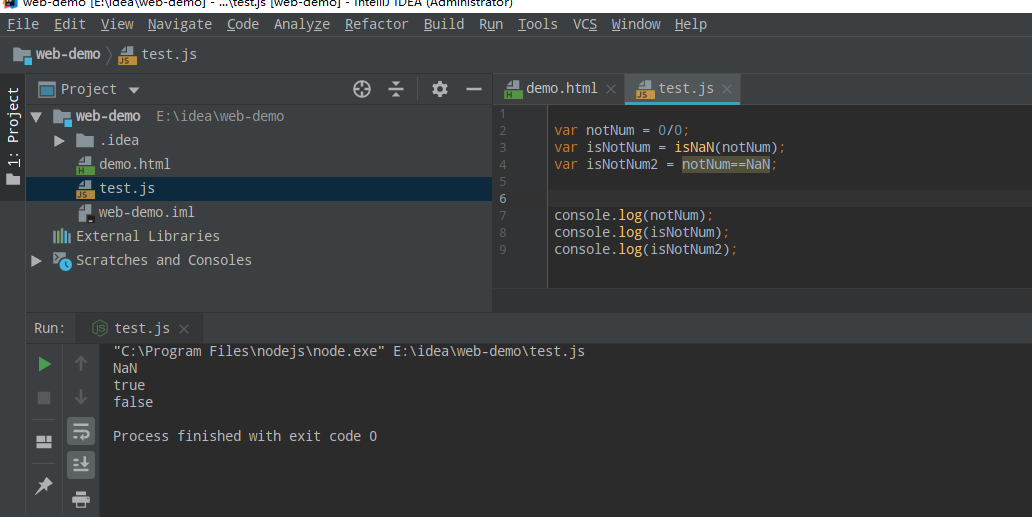1032x517 pixels.
Task: Close the test.js editor tab
Action: click(x=727, y=89)
